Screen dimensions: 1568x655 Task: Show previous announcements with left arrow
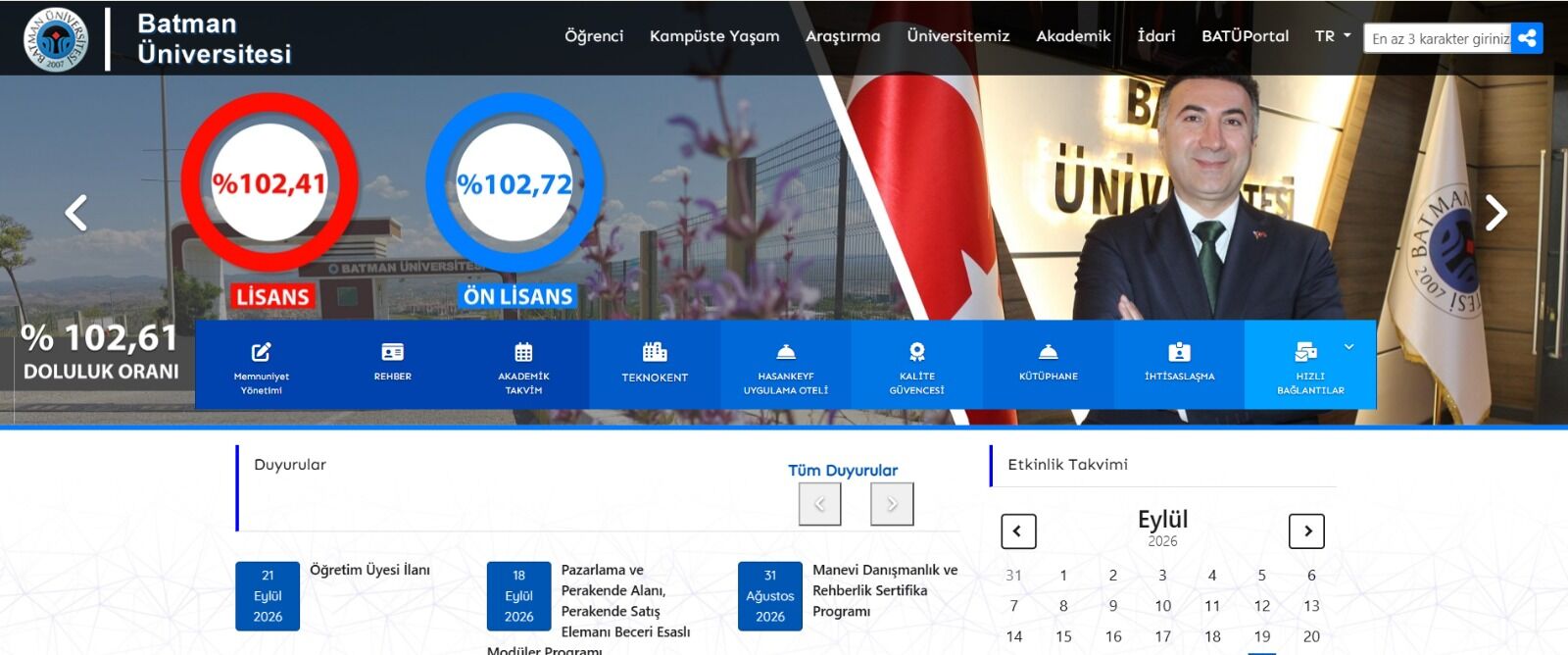pos(820,504)
